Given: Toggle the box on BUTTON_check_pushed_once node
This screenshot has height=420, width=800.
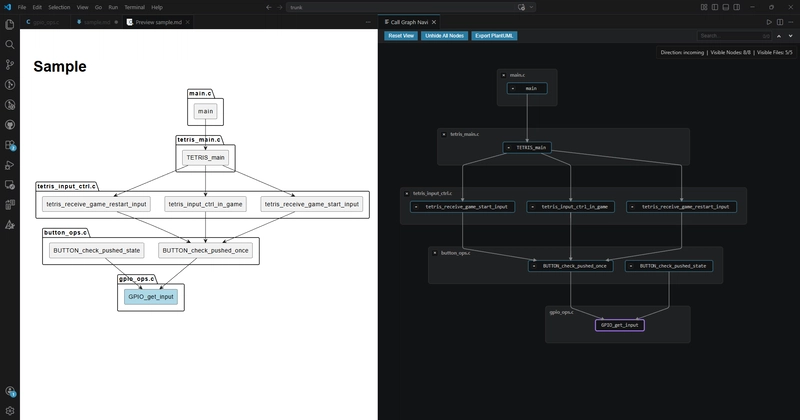Looking at the screenshot, I should (534, 266).
